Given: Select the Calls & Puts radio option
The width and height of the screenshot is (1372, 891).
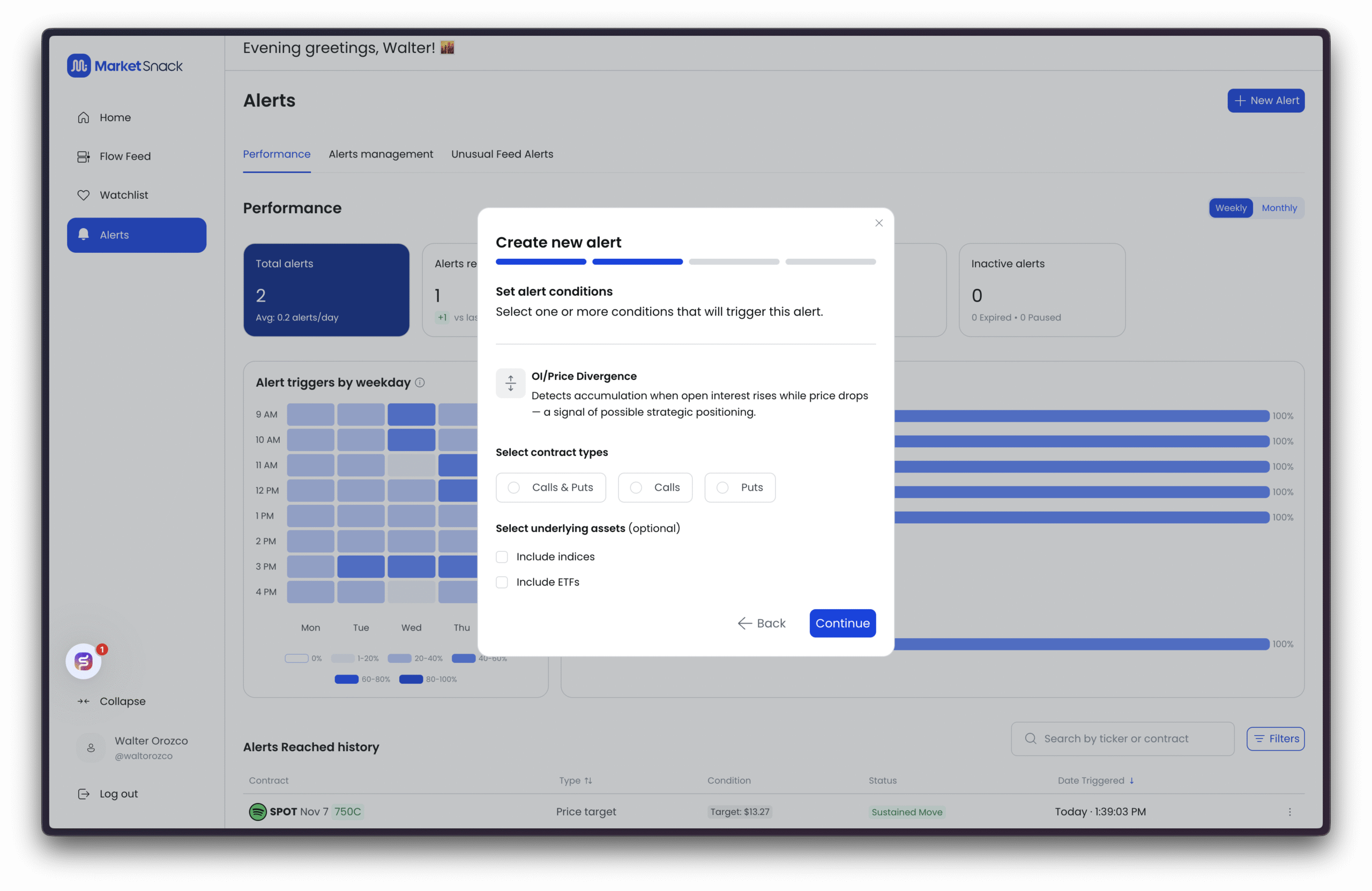Looking at the screenshot, I should 513,488.
